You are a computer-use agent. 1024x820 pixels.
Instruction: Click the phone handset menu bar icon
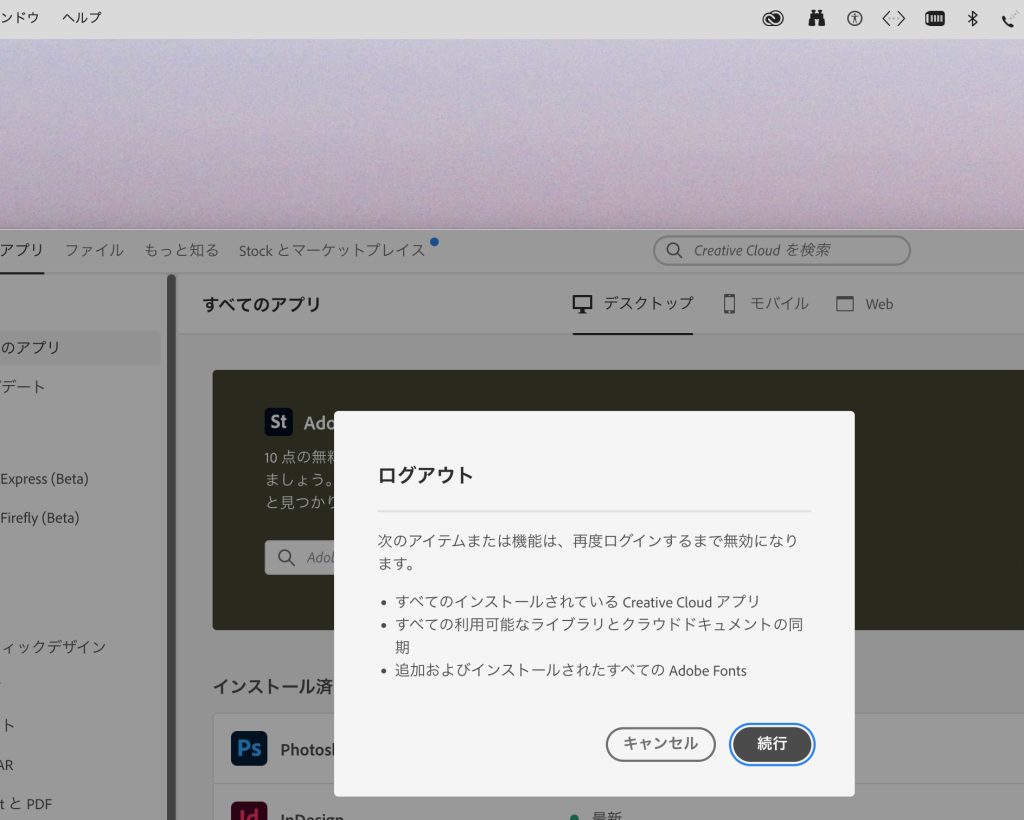point(1010,20)
